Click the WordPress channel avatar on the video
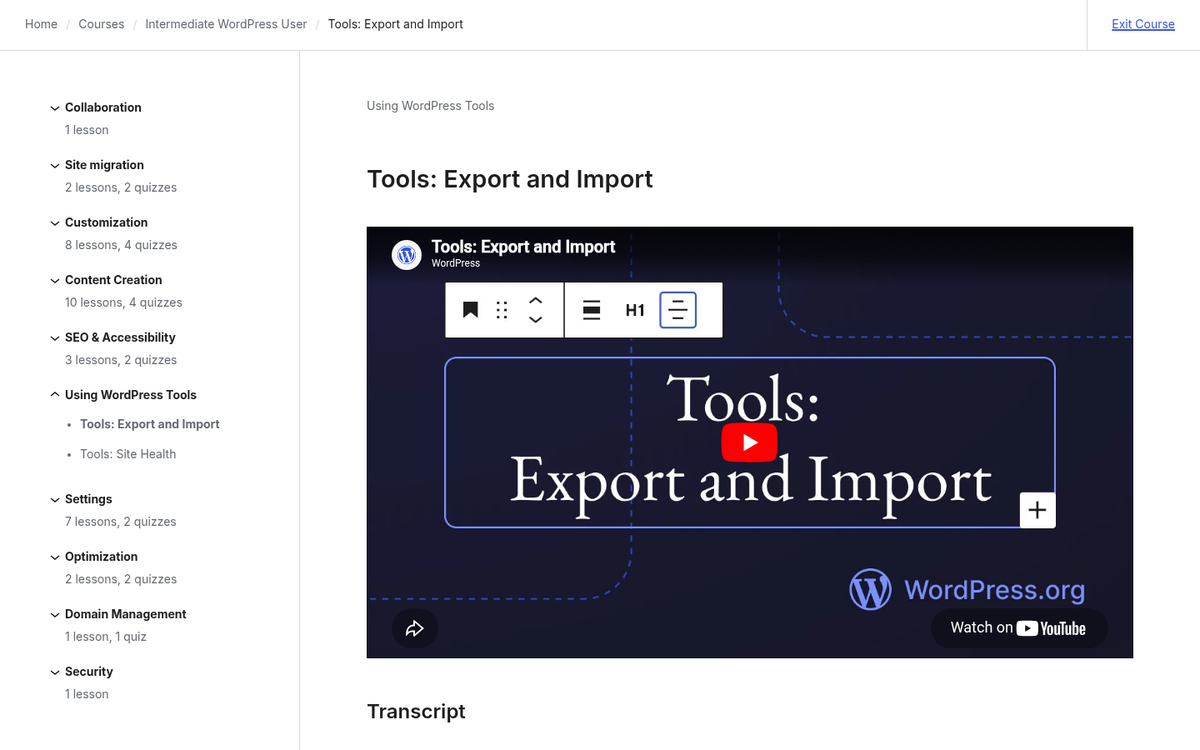The height and width of the screenshot is (750, 1200). [406, 254]
